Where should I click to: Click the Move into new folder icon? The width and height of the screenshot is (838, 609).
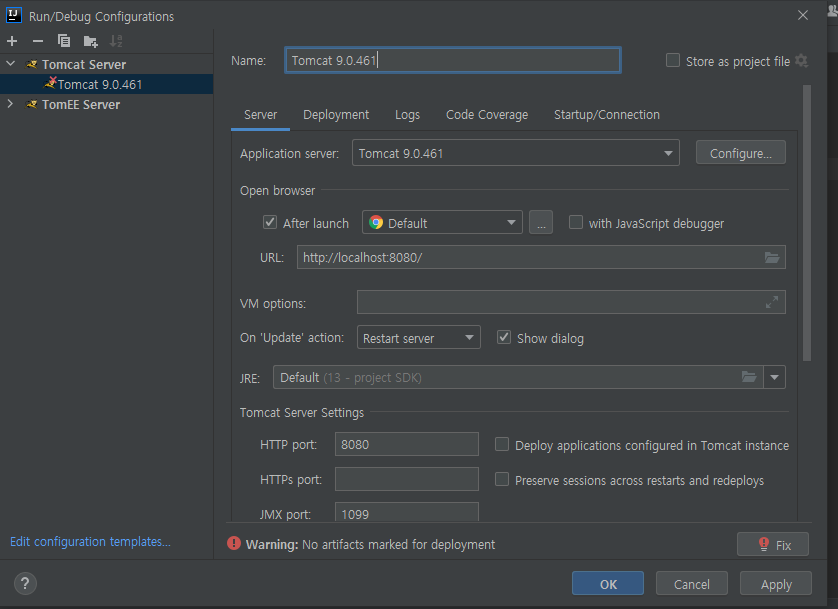pos(90,41)
